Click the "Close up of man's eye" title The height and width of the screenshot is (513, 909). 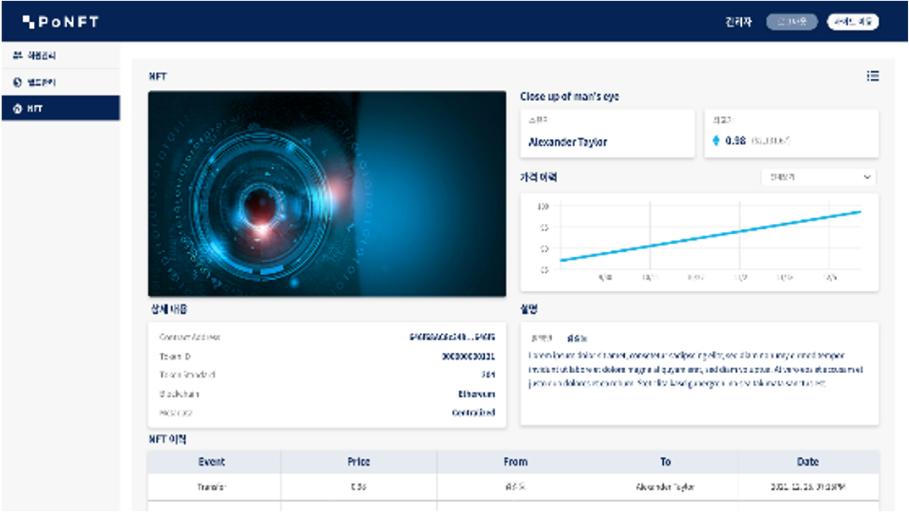click(x=569, y=96)
